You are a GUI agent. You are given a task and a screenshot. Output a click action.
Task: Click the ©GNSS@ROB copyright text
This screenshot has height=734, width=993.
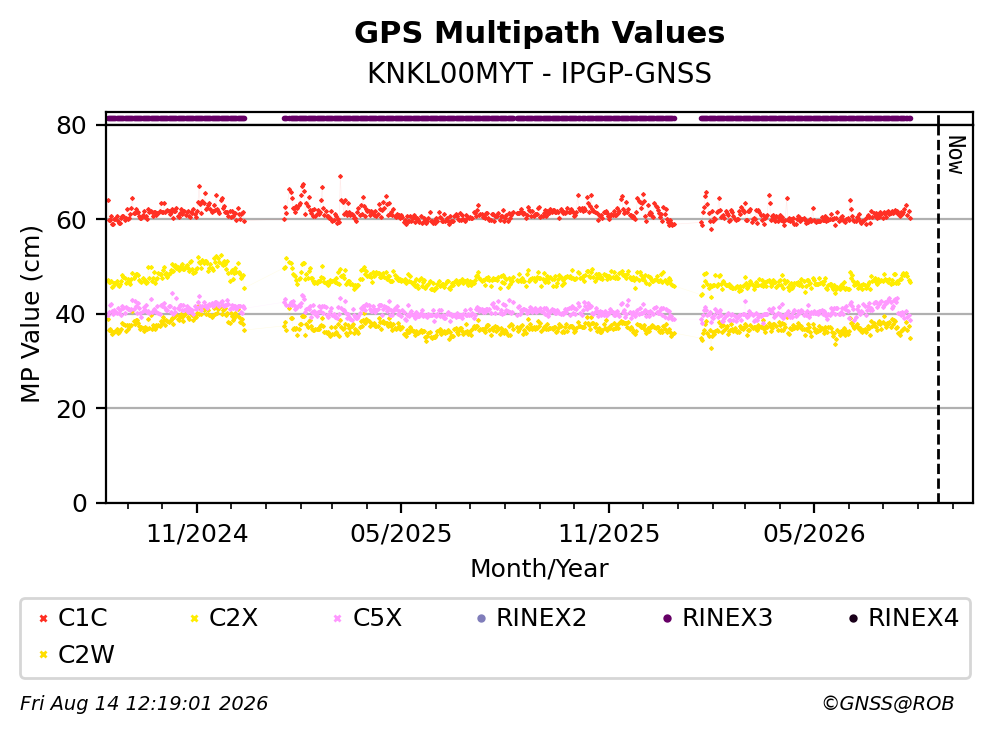[888, 704]
